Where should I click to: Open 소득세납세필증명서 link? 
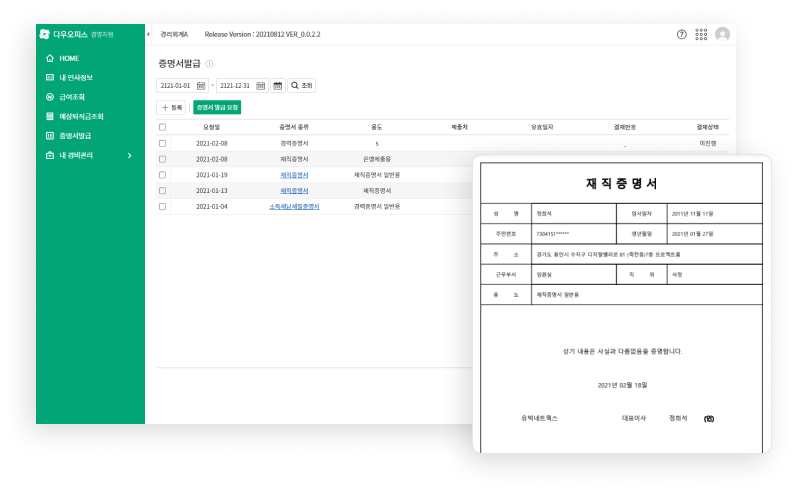click(x=294, y=206)
